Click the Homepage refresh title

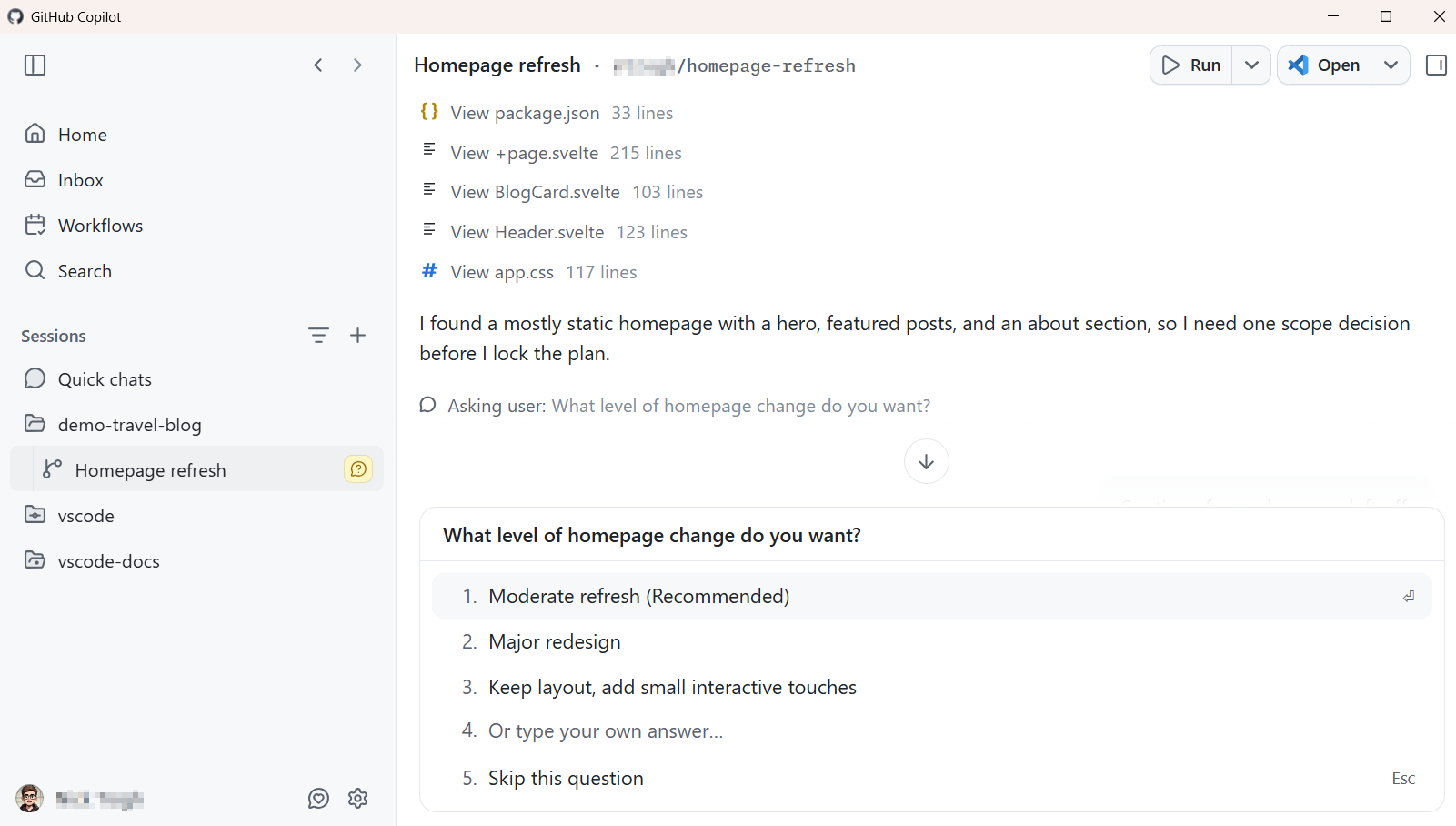coord(497,65)
